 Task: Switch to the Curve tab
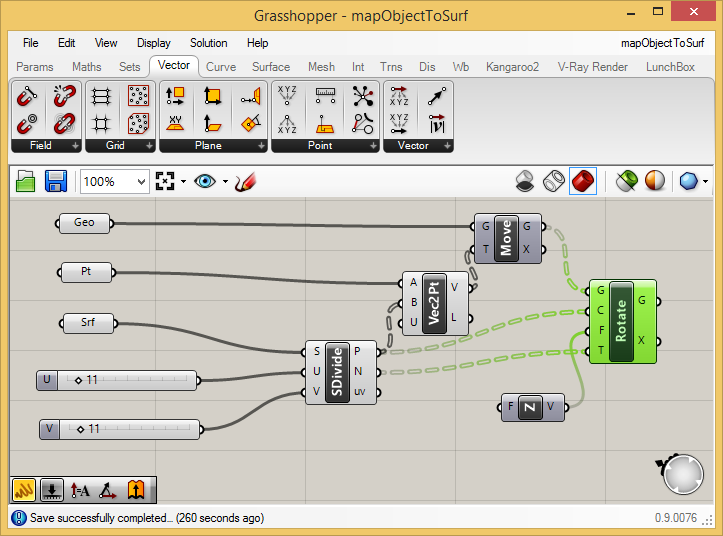point(221,67)
